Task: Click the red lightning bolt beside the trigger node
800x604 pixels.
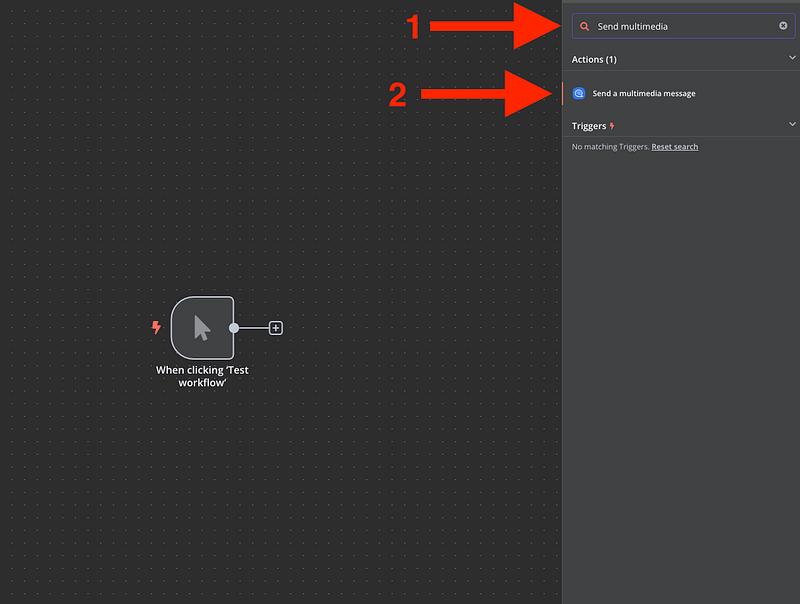Action: coord(156,327)
